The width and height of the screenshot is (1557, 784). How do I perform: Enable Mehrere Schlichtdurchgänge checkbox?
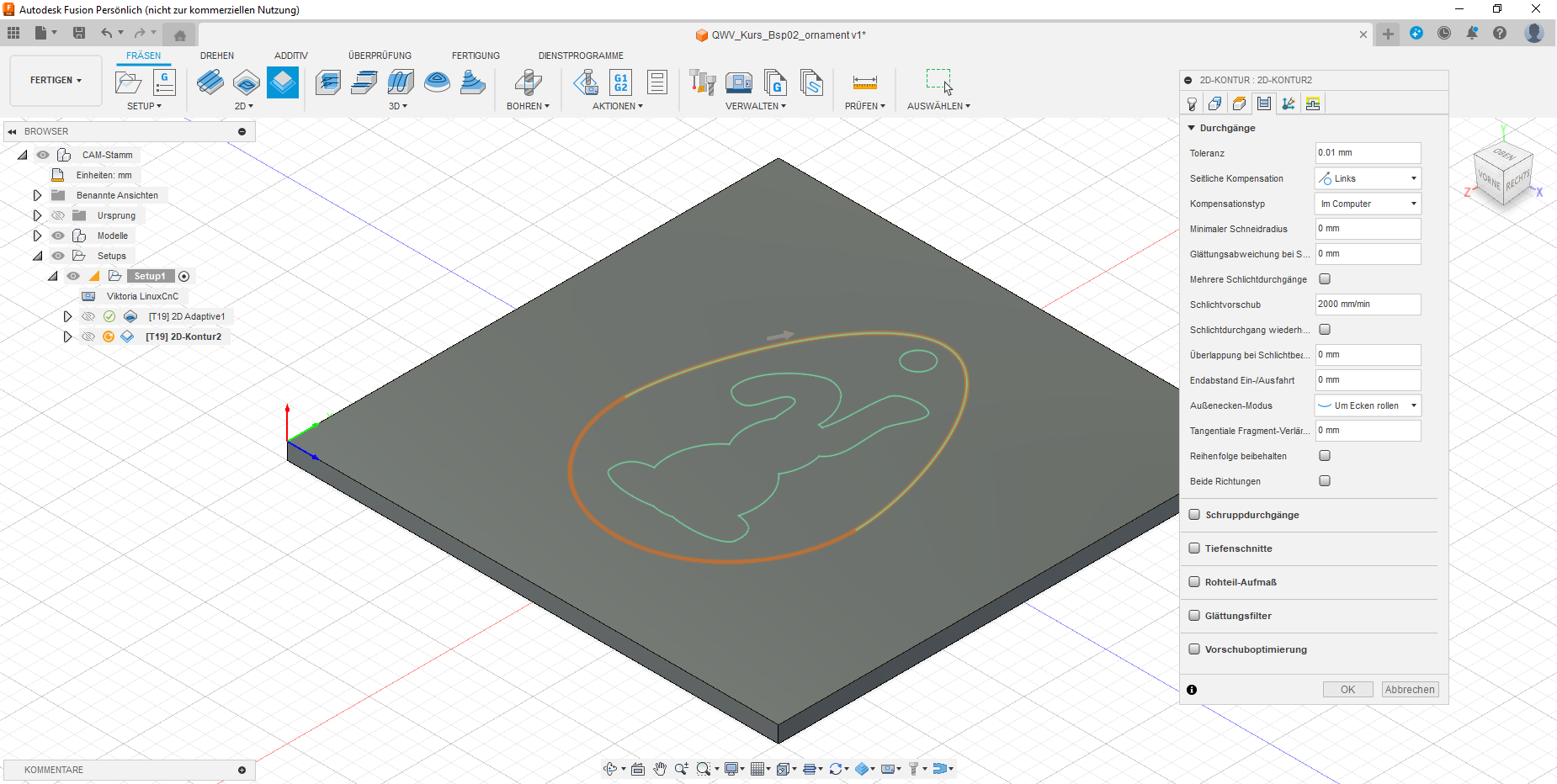1325,279
